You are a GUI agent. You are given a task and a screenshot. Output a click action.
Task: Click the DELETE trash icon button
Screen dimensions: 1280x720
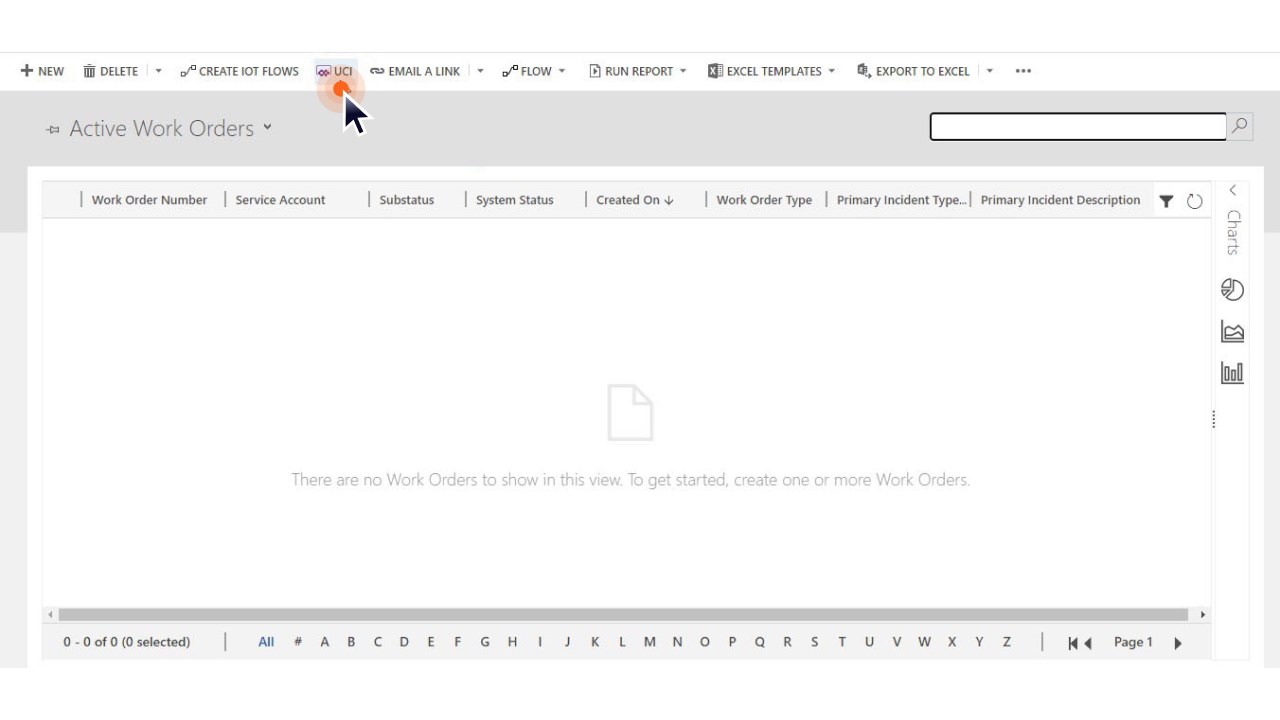[x=110, y=71]
